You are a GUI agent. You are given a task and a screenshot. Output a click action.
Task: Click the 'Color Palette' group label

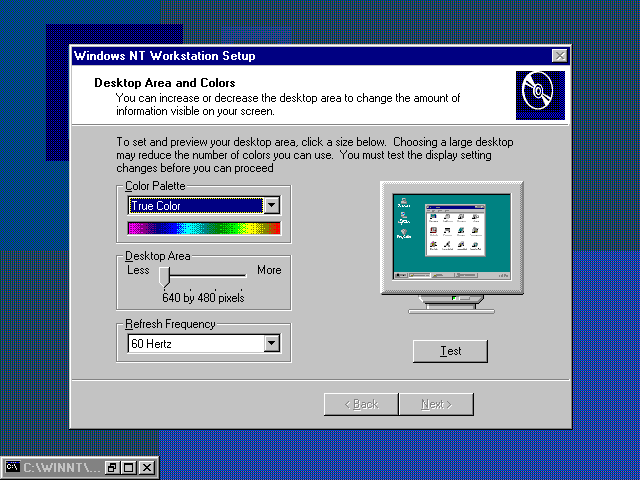coord(155,186)
